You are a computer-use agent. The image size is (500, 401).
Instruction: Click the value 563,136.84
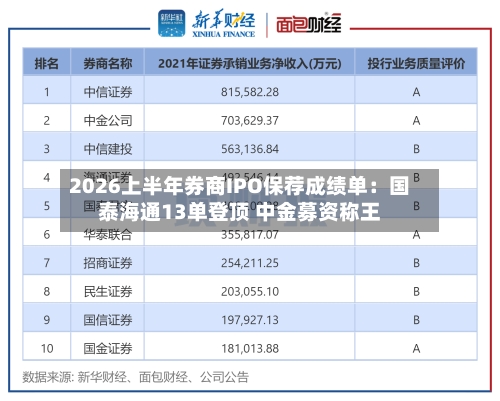(x=250, y=149)
